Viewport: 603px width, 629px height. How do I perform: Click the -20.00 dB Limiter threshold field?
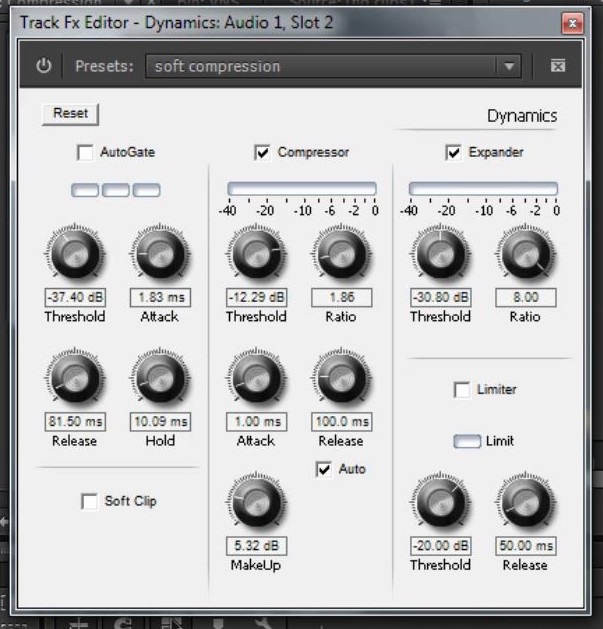pos(441,546)
